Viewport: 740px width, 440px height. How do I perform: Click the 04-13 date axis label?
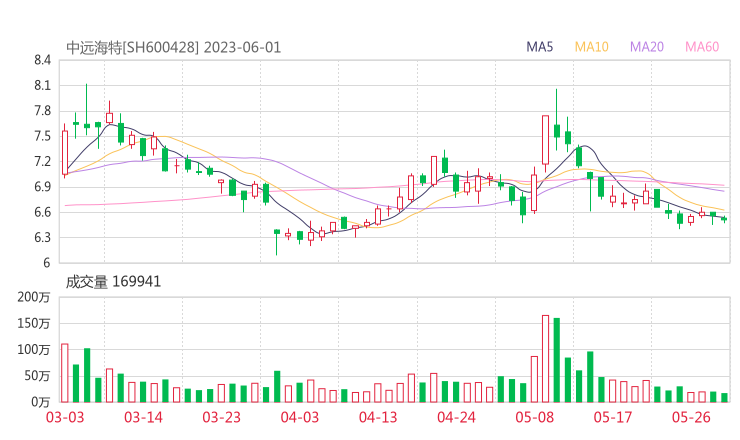[x=378, y=417]
